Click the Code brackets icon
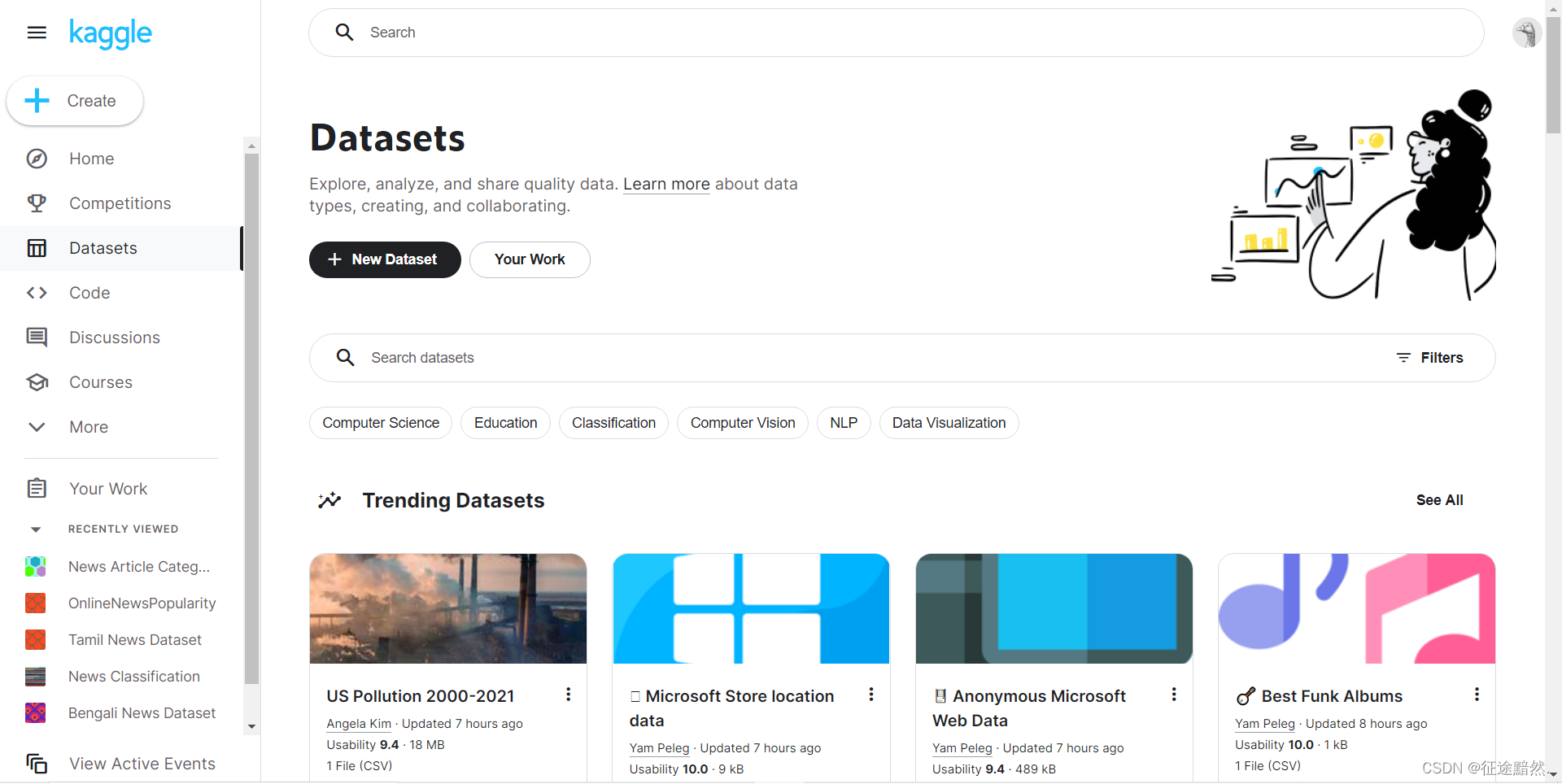The image size is (1562, 784). coord(37,293)
